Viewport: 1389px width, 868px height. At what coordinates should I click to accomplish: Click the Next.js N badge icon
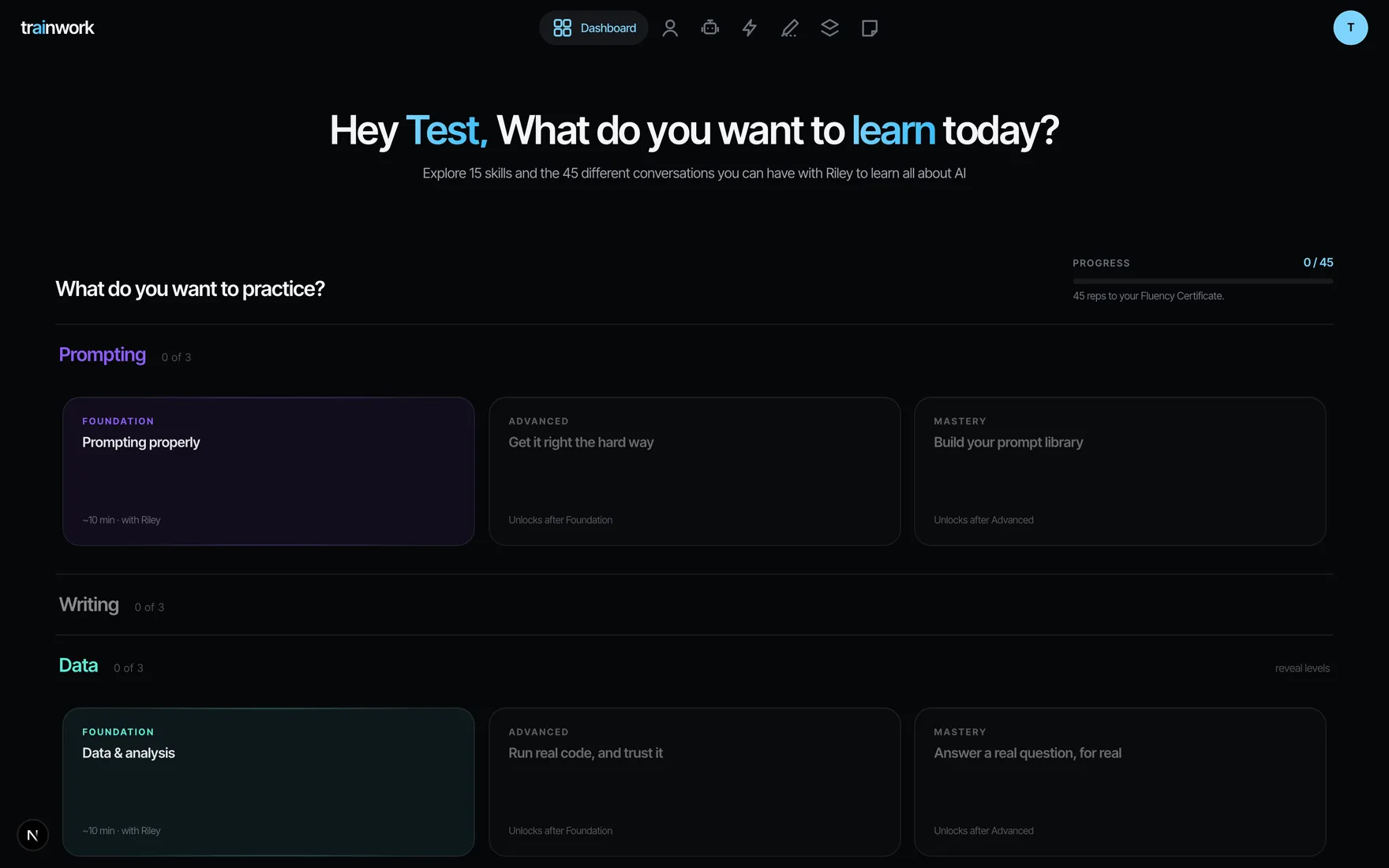32,835
